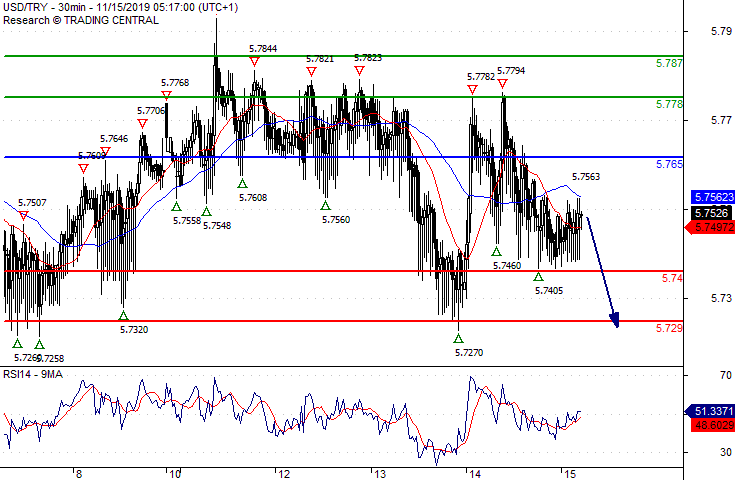Image resolution: width=735 pixels, height=480 pixels.
Task: Click the 5.7563 price label
Action: [586, 177]
